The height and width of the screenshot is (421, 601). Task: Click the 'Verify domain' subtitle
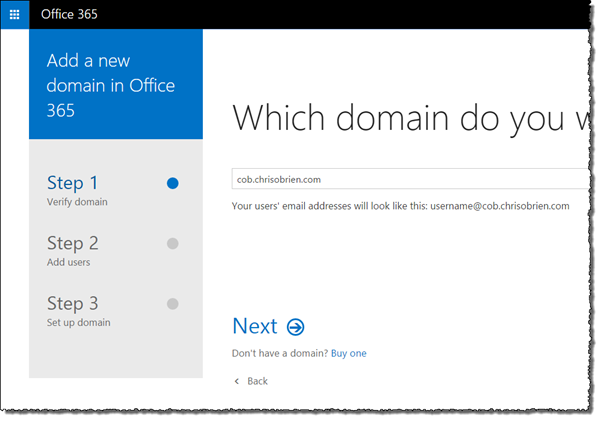[x=77, y=202]
